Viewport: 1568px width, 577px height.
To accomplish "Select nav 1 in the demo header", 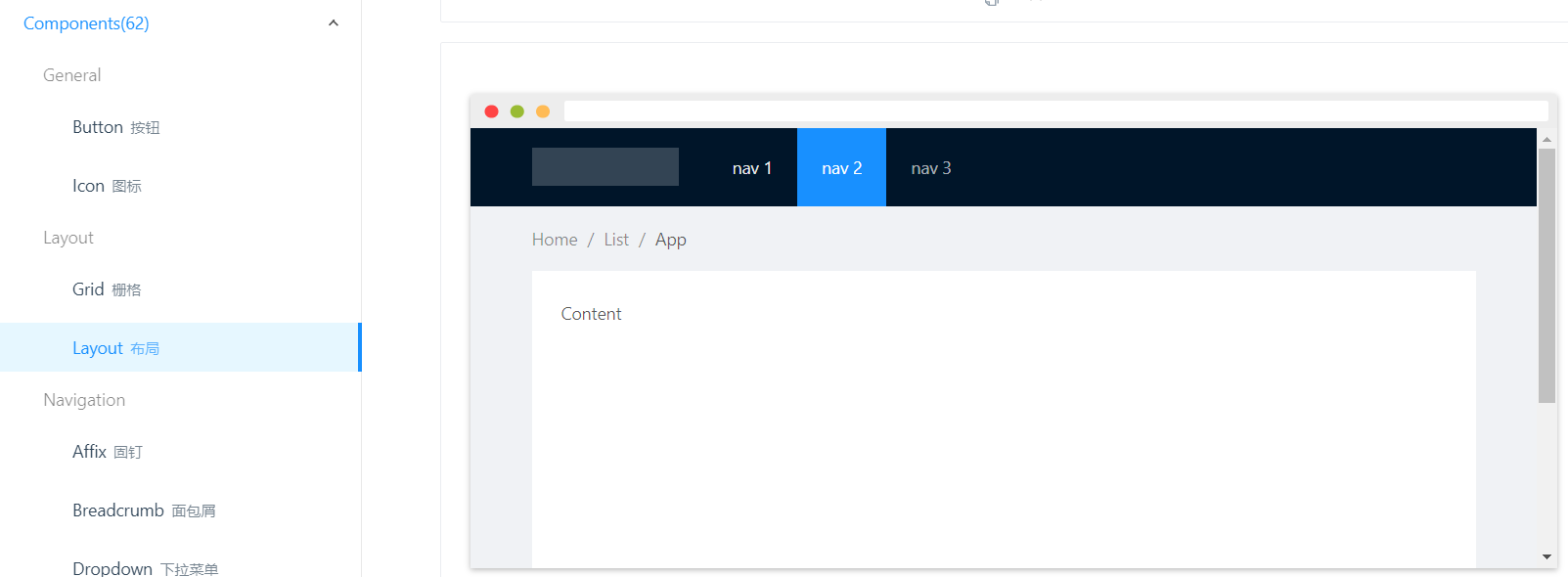I will pyautogui.click(x=752, y=167).
